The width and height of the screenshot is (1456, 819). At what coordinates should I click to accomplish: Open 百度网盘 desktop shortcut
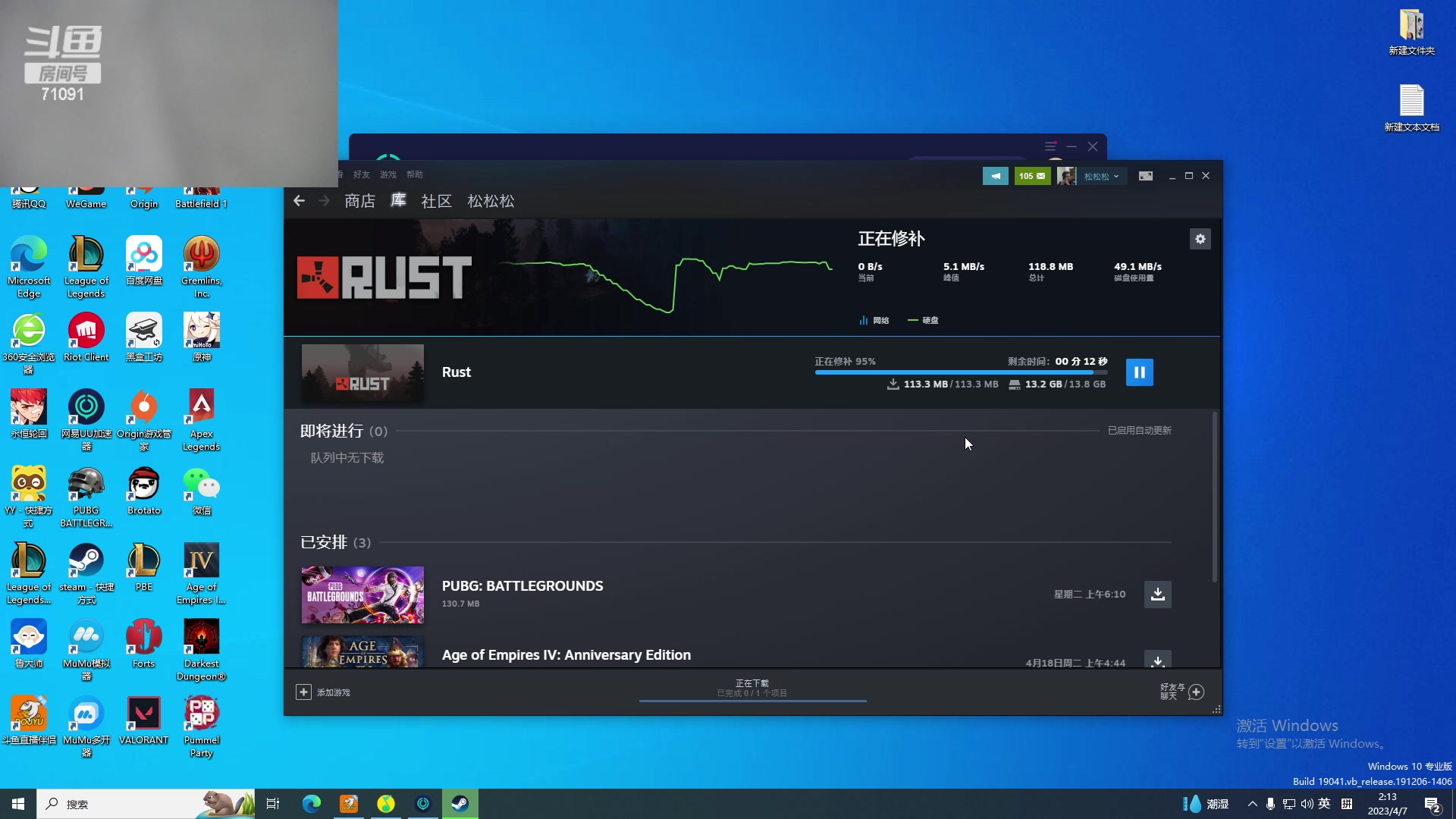click(144, 260)
